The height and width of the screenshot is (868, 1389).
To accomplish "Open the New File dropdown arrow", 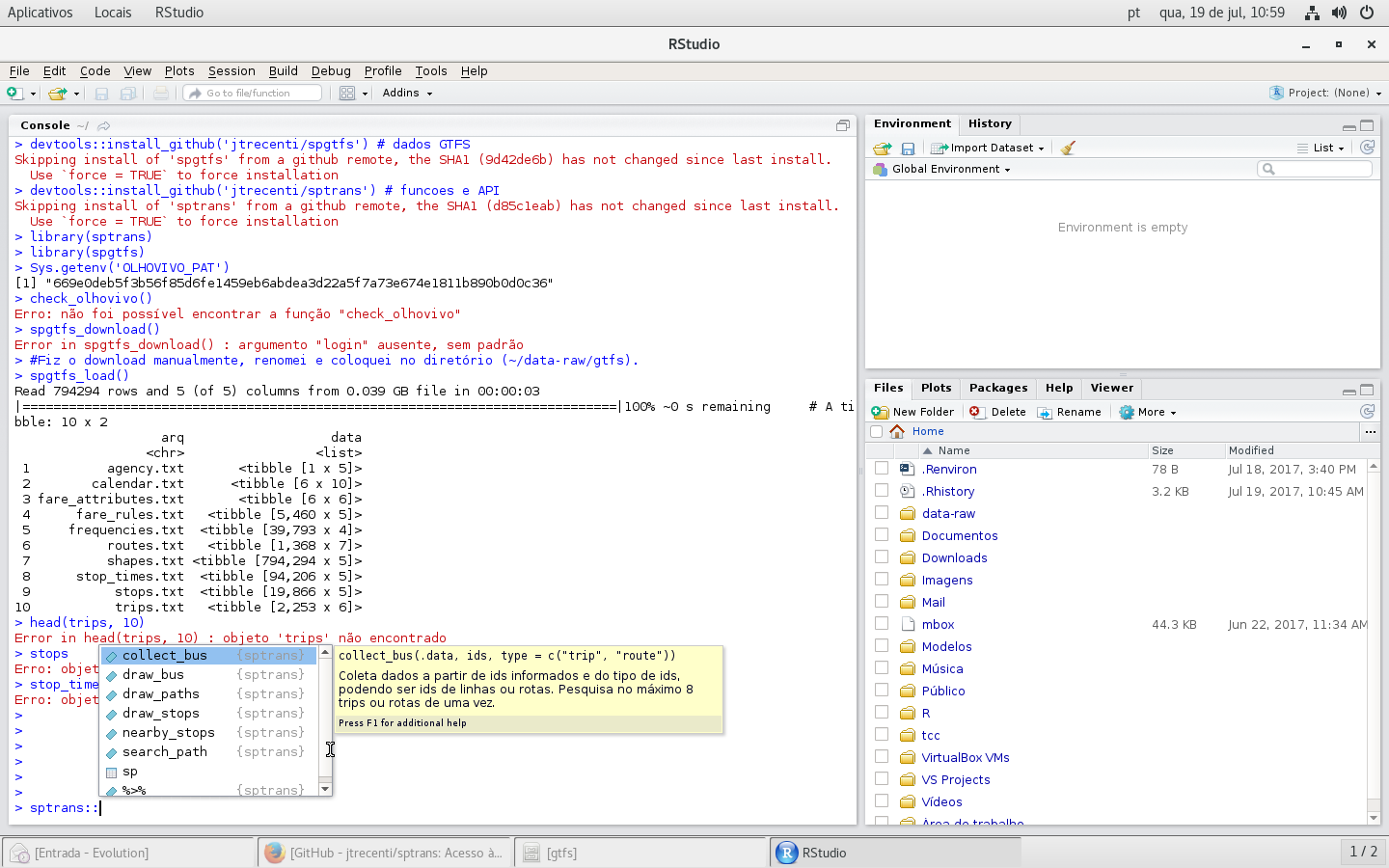I will tap(33, 94).
